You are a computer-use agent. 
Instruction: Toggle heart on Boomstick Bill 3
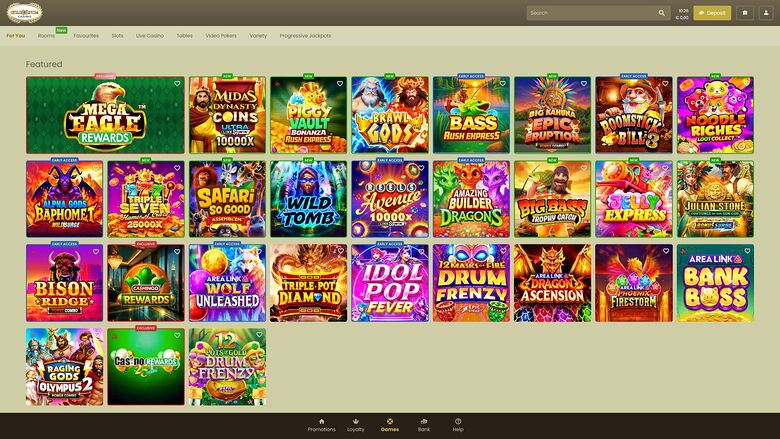click(x=666, y=84)
